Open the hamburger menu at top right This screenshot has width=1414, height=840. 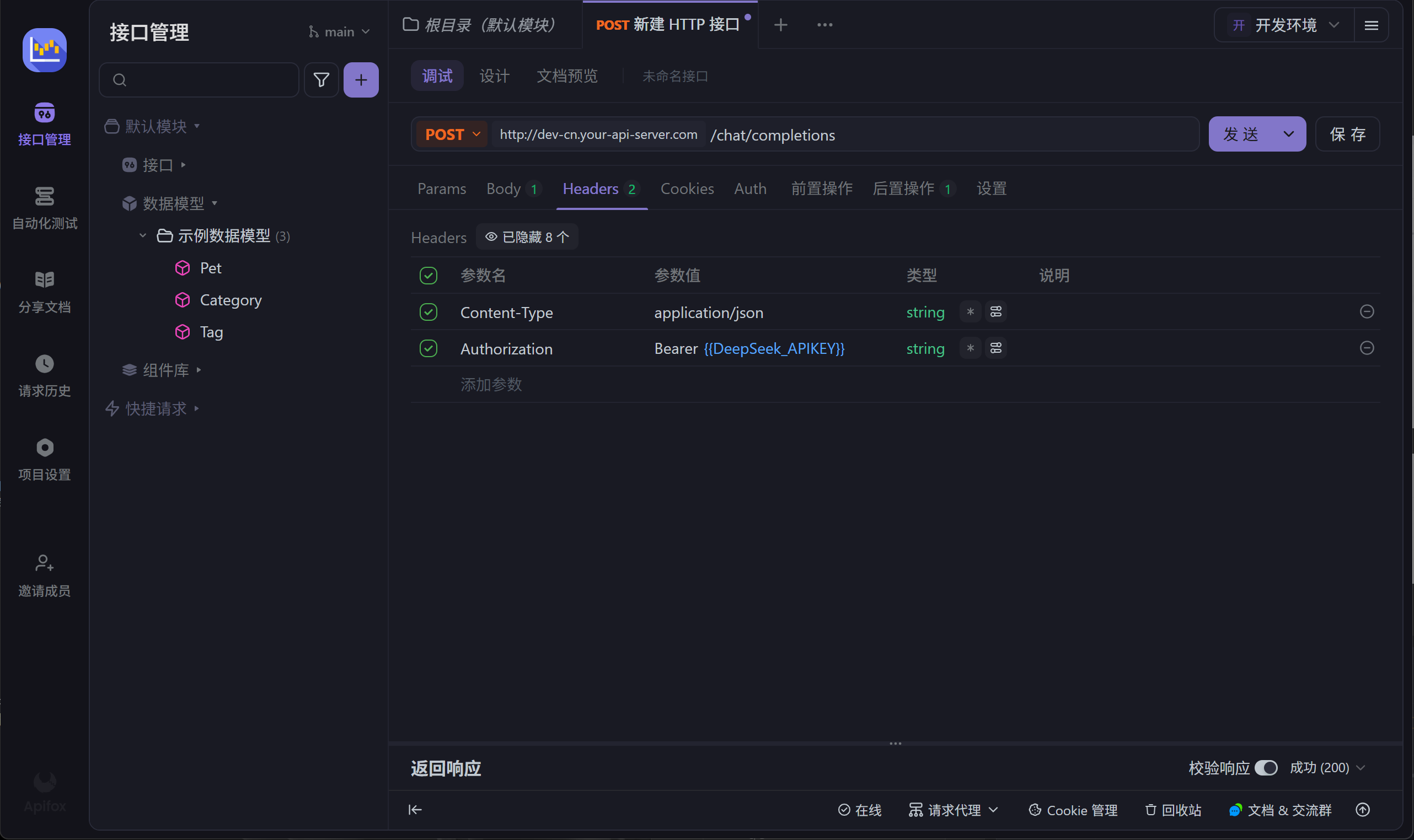point(1371,25)
